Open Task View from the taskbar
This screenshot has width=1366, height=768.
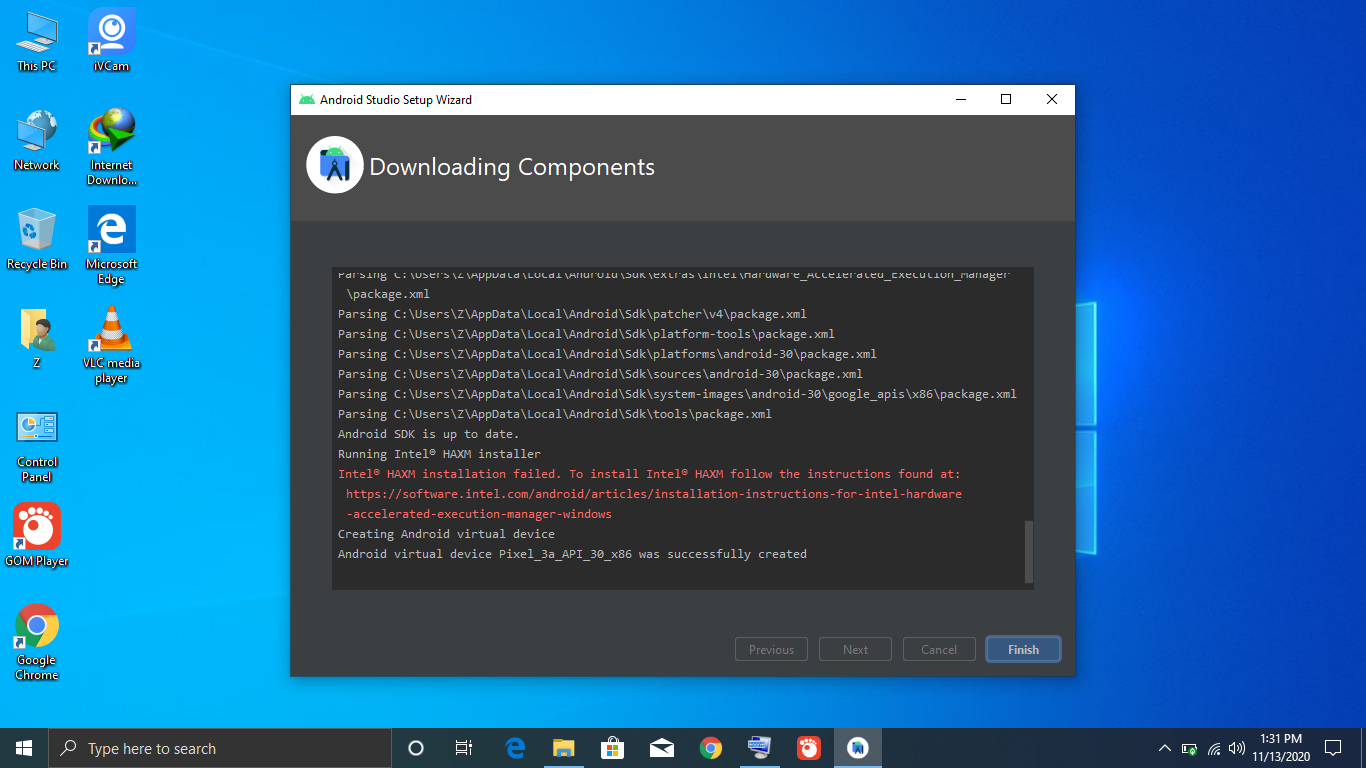(464, 748)
